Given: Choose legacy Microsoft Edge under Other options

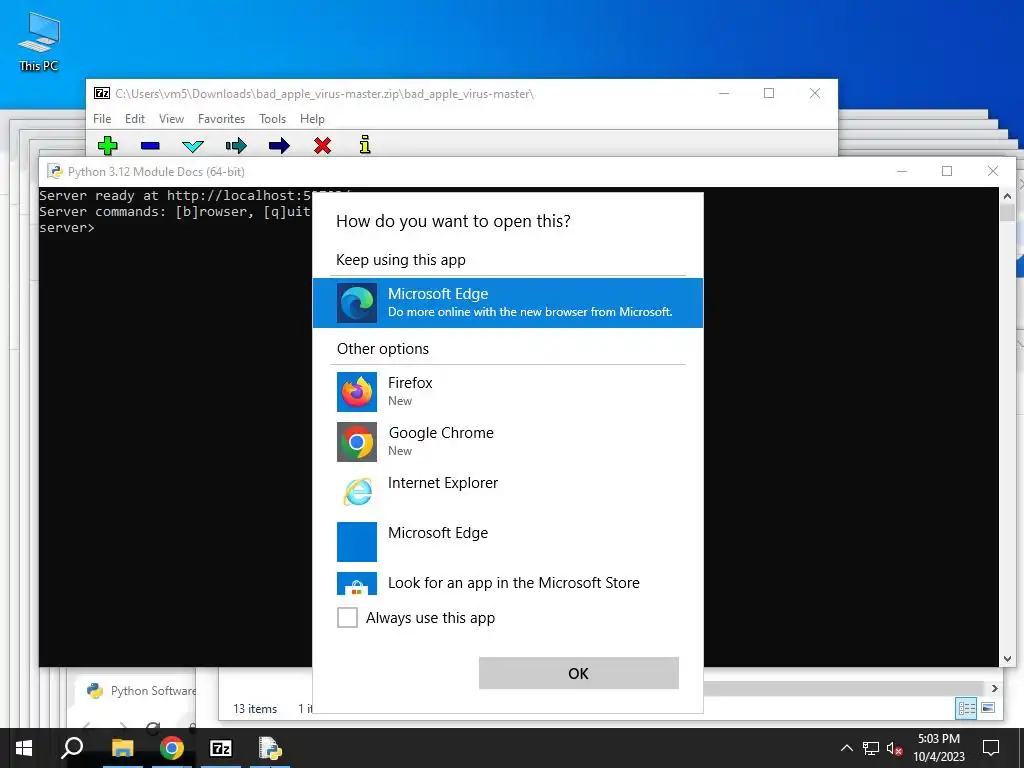Looking at the screenshot, I should (x=507, y=541).
